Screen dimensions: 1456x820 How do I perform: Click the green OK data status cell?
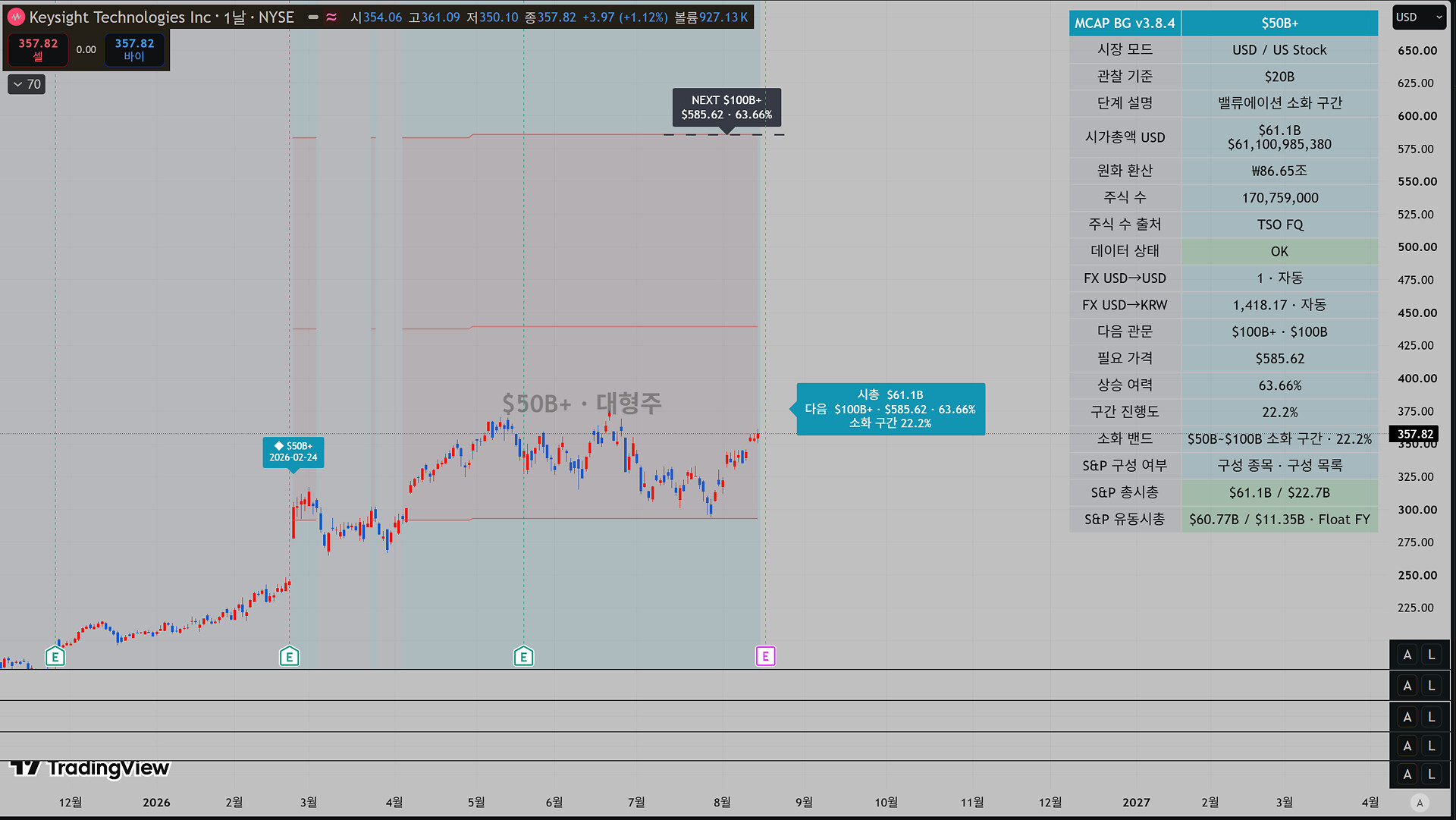1279,251
